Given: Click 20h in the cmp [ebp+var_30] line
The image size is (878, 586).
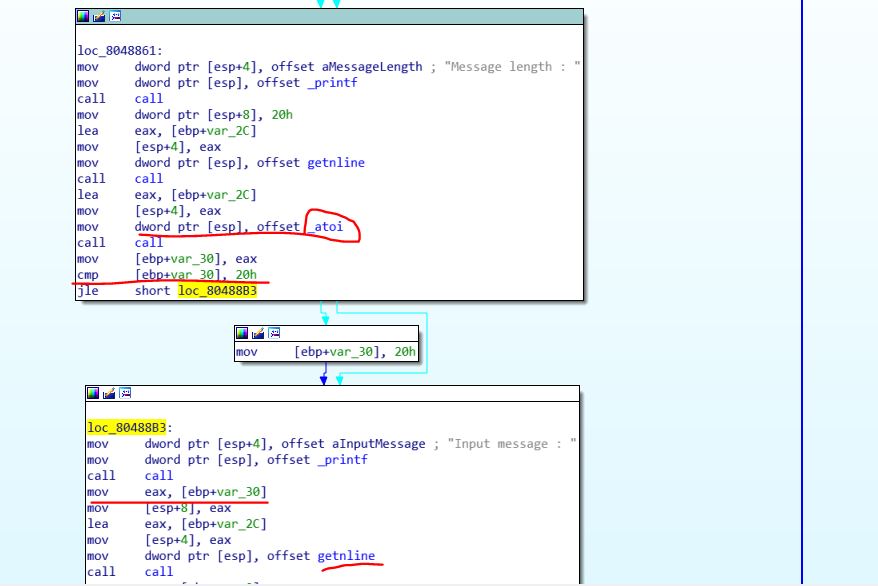Looking at the screenshot, I should [246, 275].
